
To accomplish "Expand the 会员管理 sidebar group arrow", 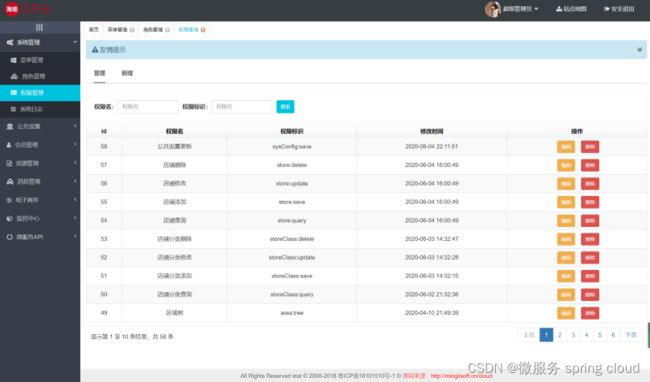I will [x=75, y=145].
